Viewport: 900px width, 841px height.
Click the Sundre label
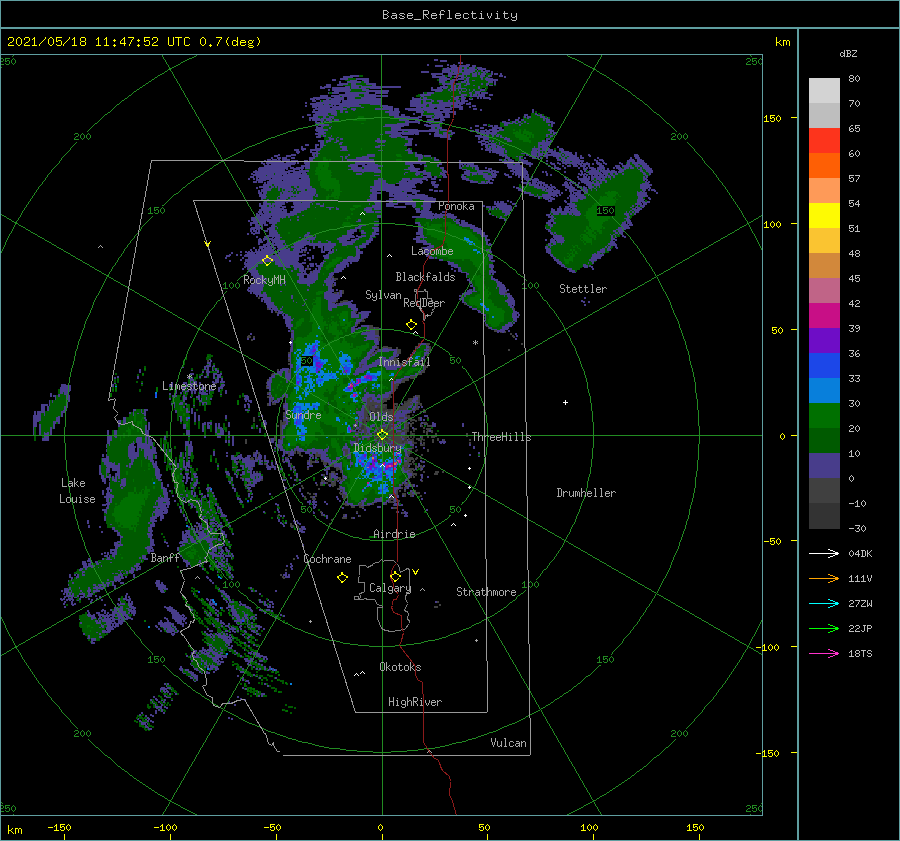coord(303,415)
